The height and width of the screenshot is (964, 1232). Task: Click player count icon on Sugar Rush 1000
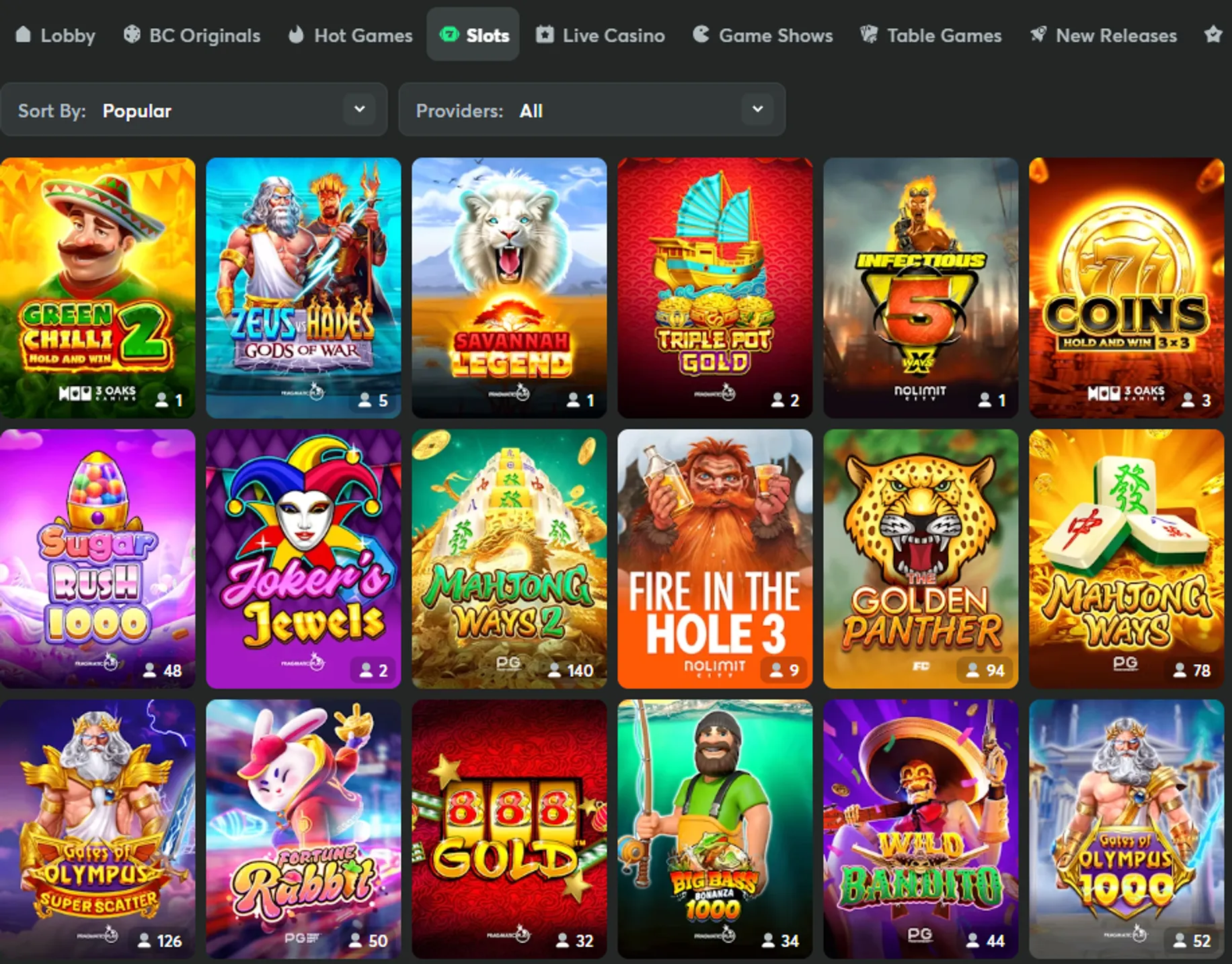pos(150,670)
